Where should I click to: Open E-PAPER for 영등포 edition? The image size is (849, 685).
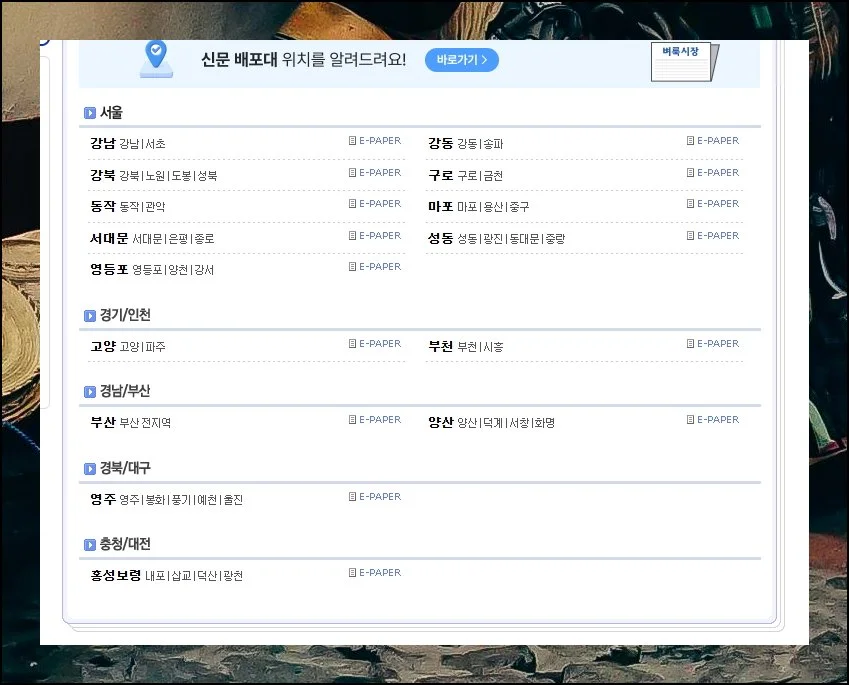pyautogui.click(x=375, y=267)
